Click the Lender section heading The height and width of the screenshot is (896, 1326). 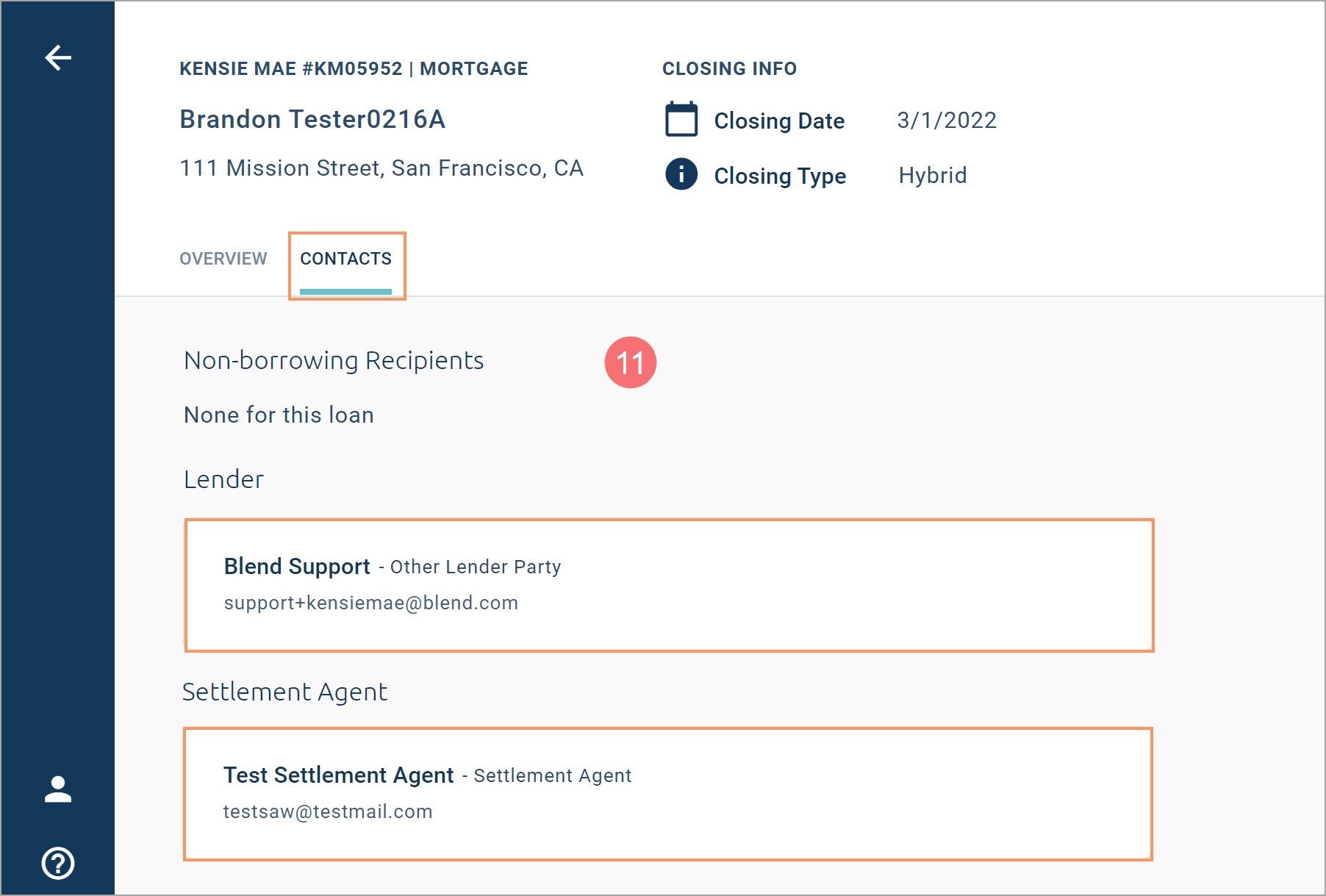(223, 480)
